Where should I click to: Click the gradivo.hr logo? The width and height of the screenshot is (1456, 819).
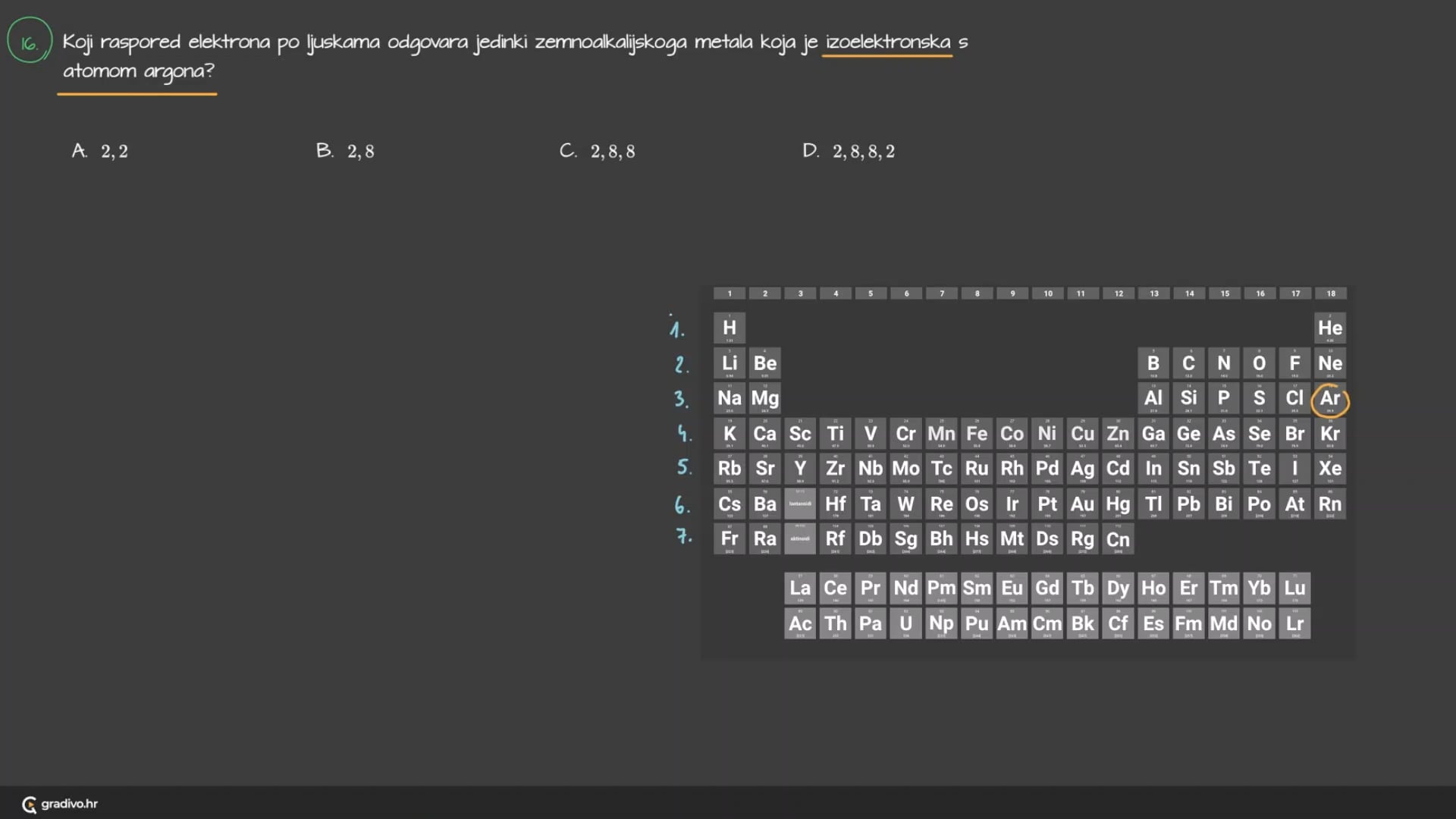pos(60,804)
